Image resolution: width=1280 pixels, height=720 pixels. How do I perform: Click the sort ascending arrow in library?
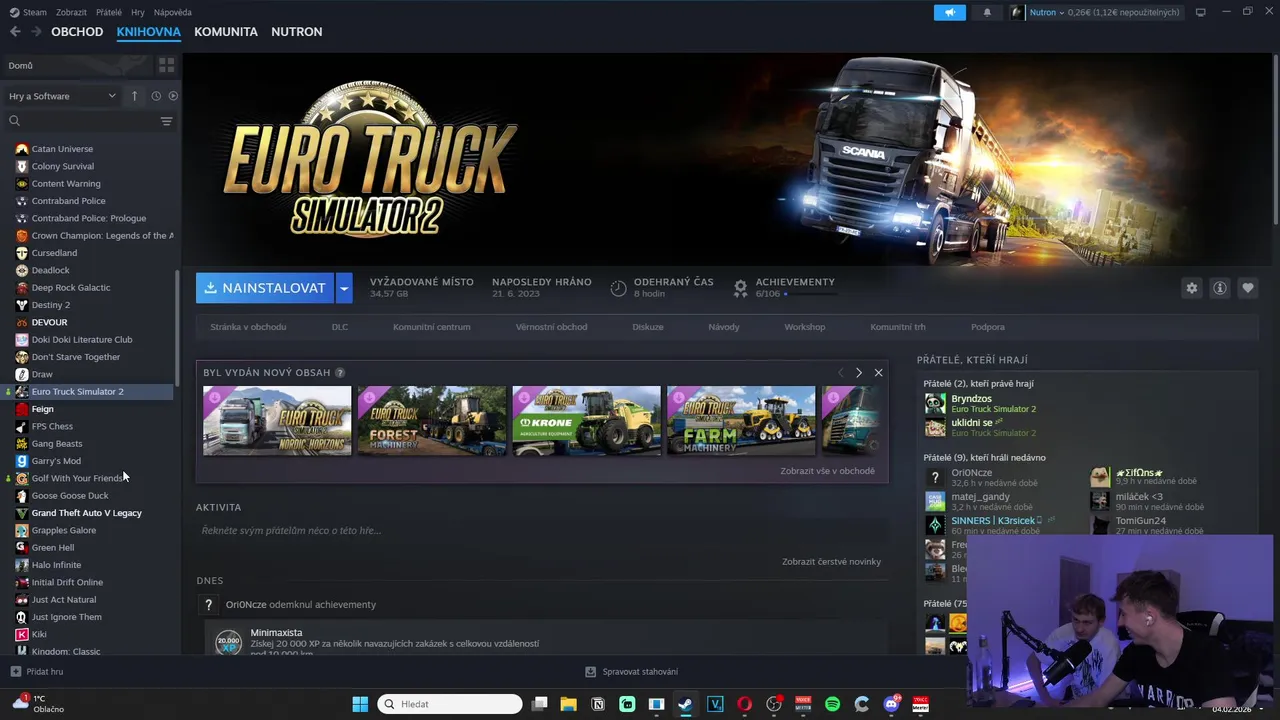pos(134,96)
